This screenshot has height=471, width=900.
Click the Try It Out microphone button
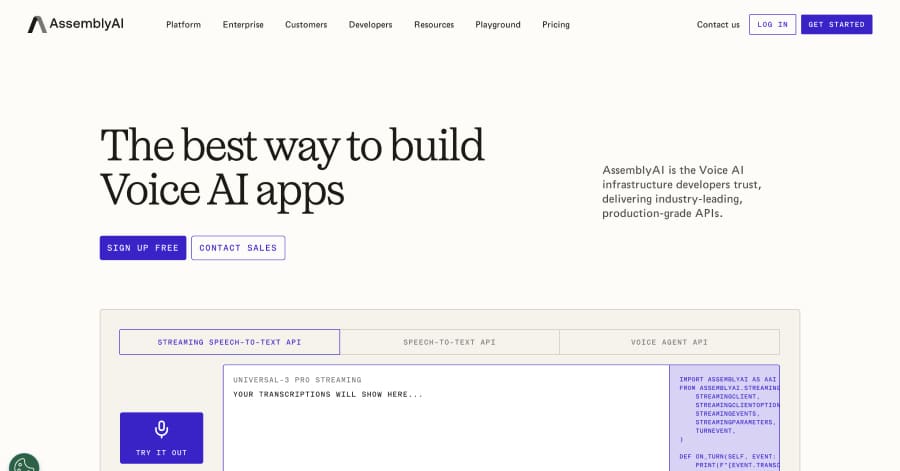161,438
